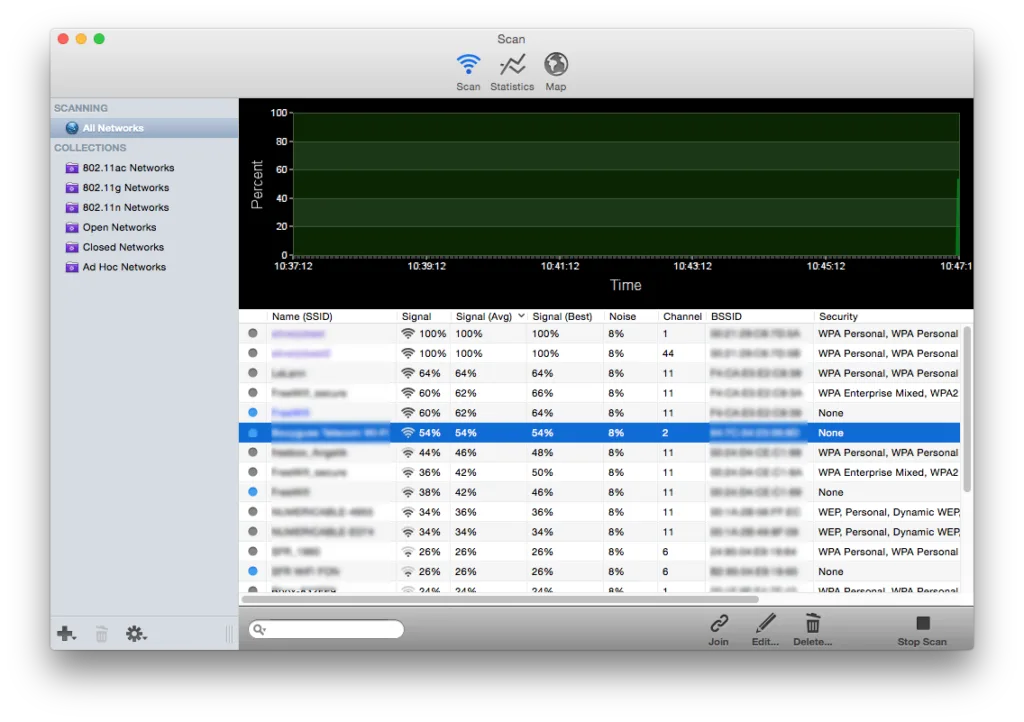Screen dimensions: 1024x722
Task: Switch to the Statistics view
Action: click(x=511, y=67)
